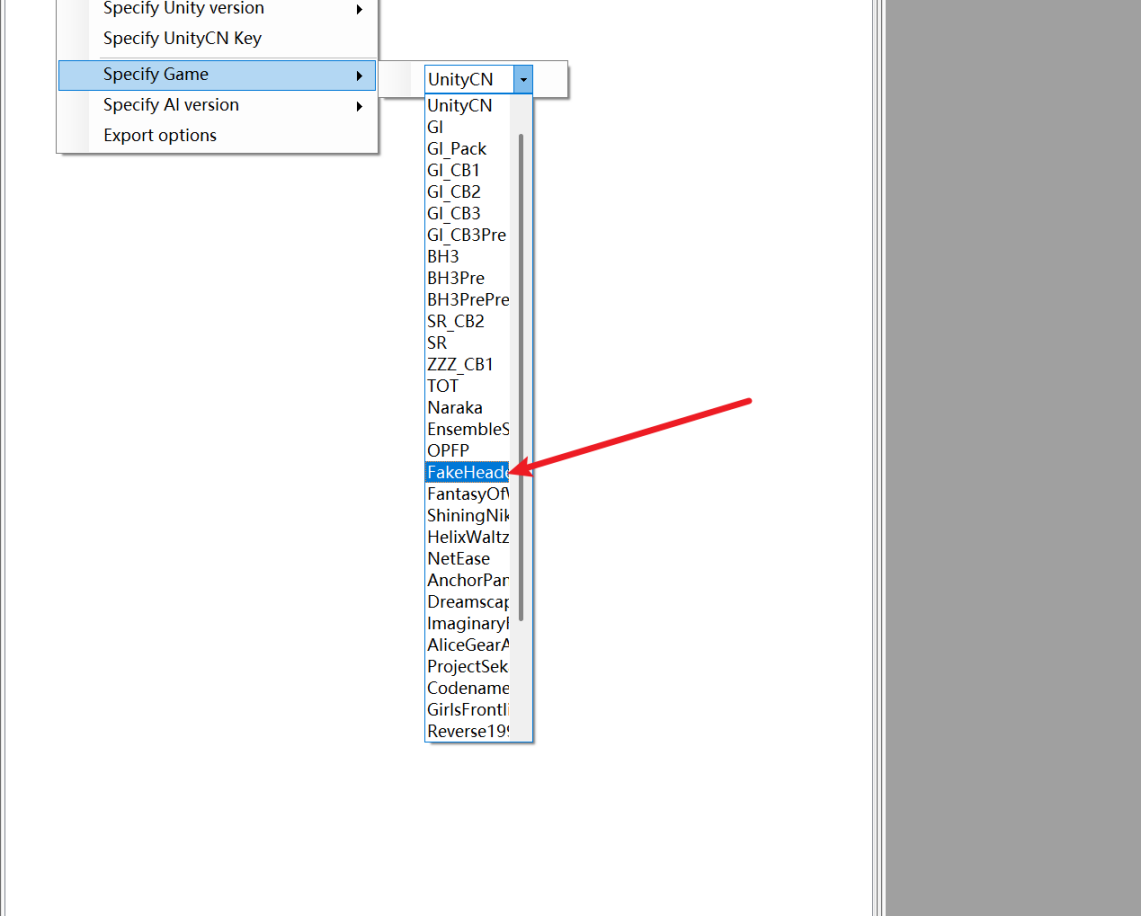Choose the Codename entry
Image resolution: width=1141 pixels, height=916 pixels.
pyautogui.click(x=467, y=688)
